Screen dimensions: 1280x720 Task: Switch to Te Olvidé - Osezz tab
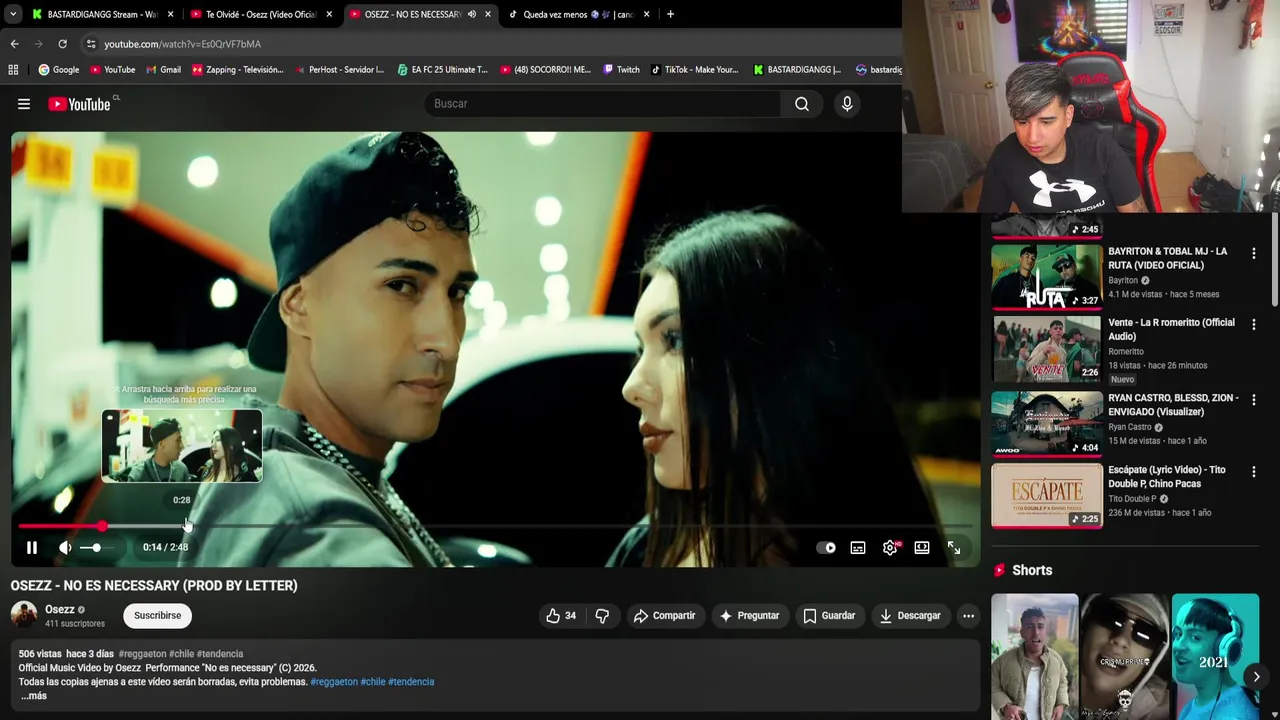tap(260, 14)
